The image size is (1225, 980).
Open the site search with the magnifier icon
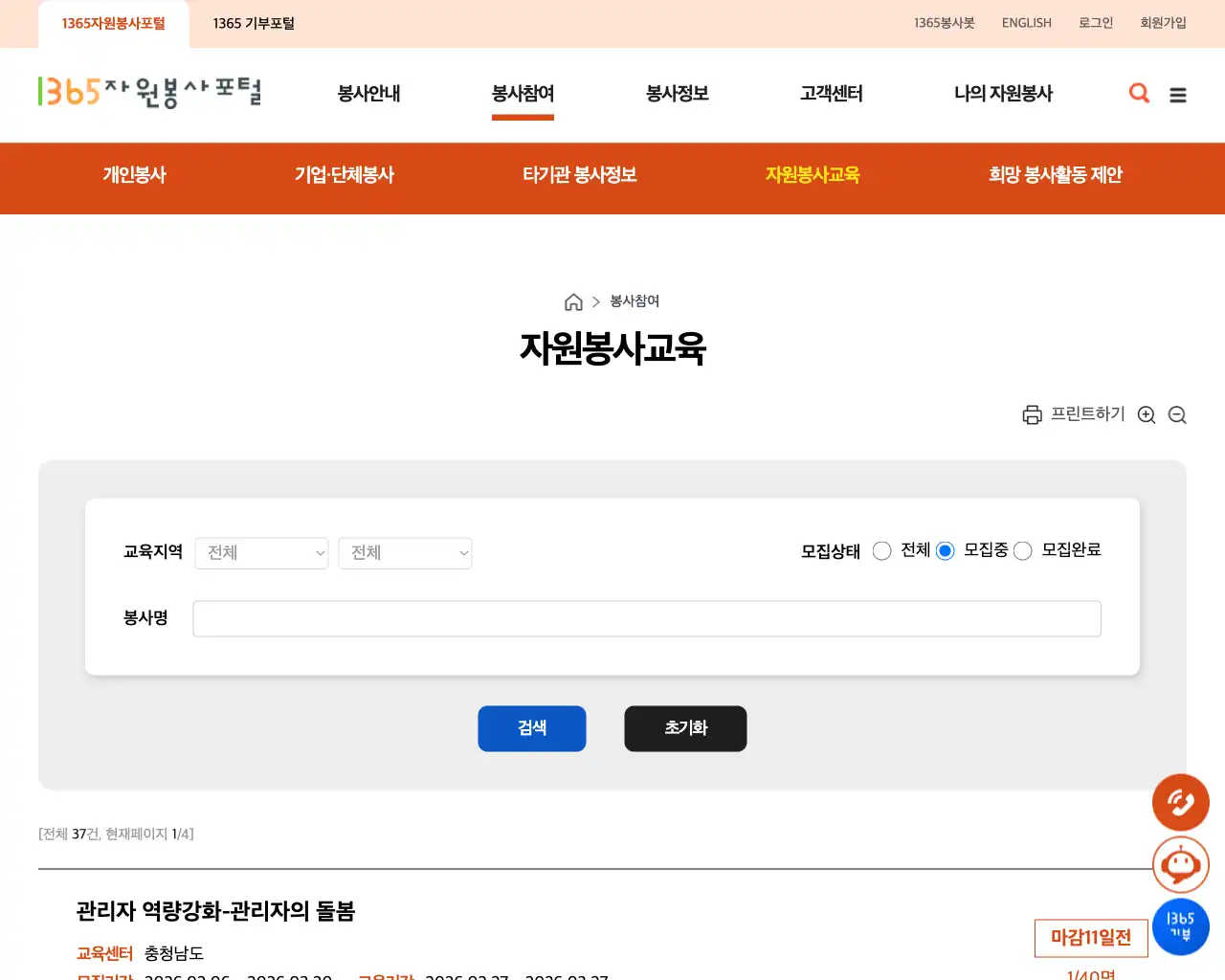[1139, 94]
